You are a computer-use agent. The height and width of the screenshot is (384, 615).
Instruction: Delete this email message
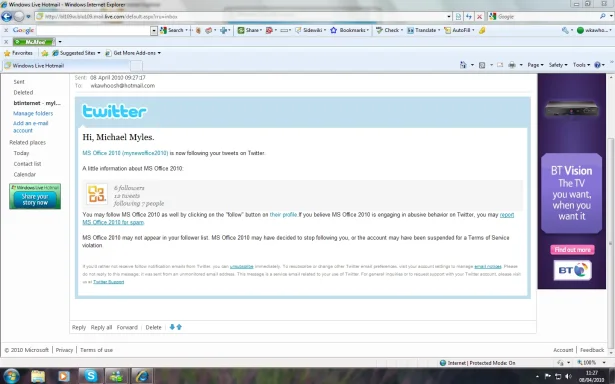tap(153, 327)
